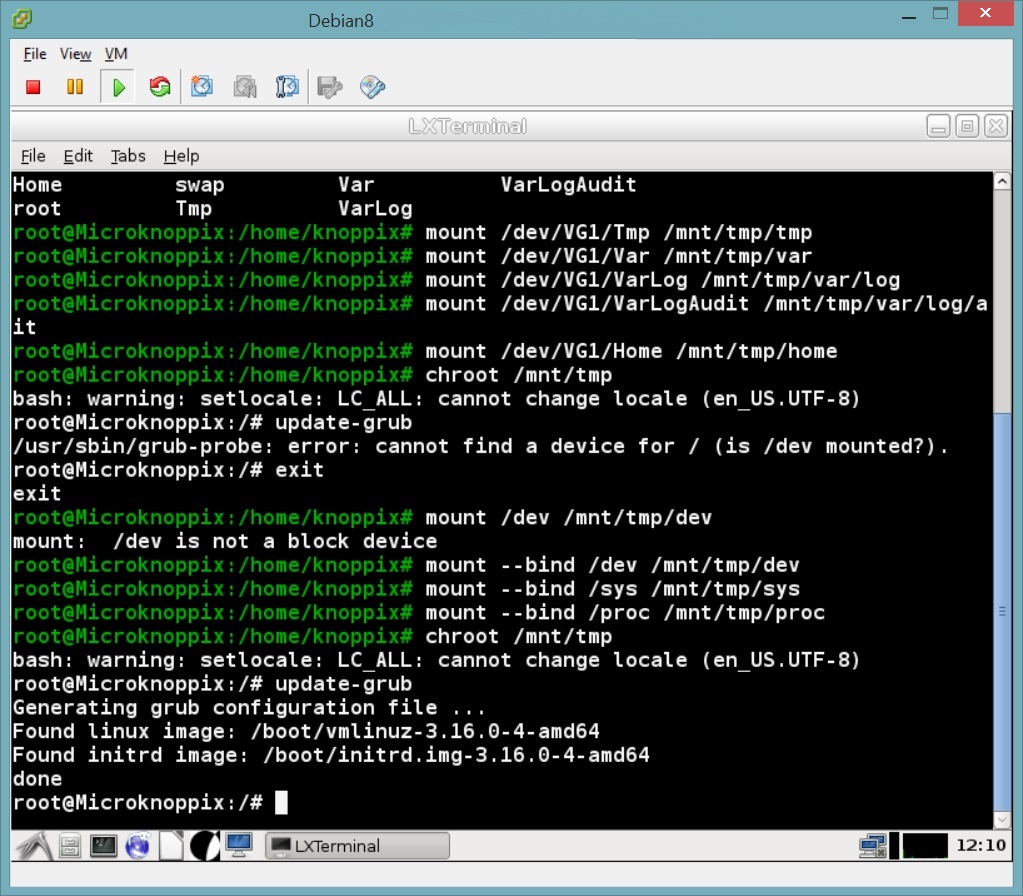Viewport: 1023px width, 896px height.
Task: Click the network status tray icon
Action: tap(873, 846)
